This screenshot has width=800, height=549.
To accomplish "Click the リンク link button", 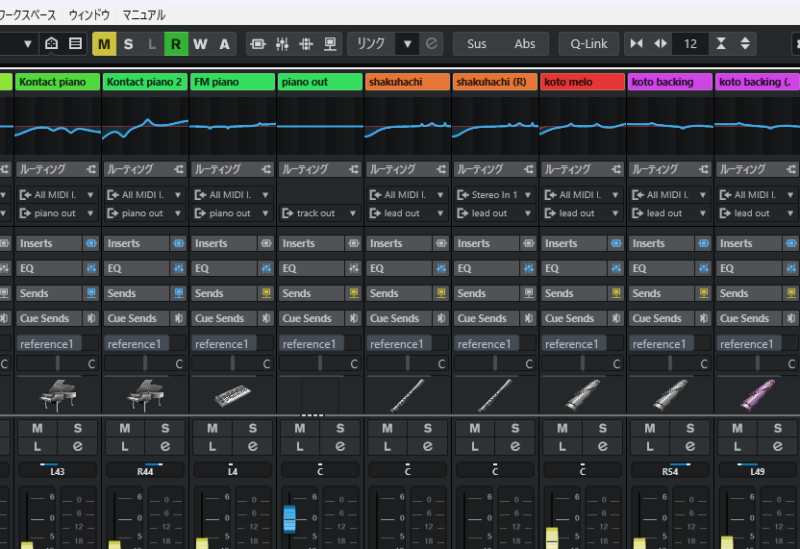I will click(371, 44).
